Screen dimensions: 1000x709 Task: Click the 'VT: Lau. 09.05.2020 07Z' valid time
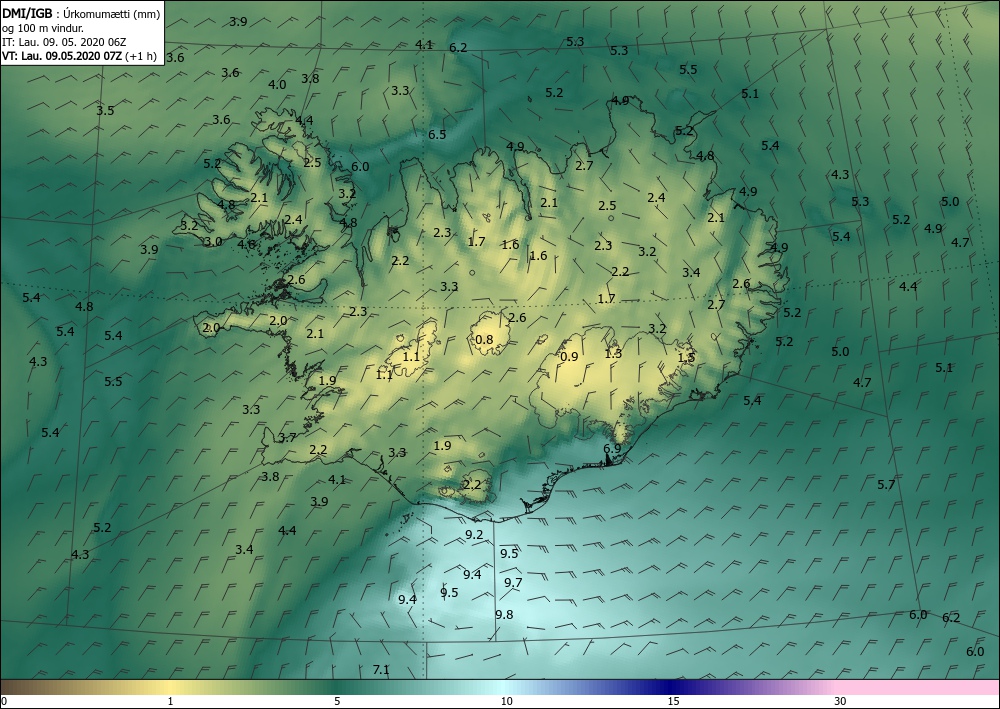[x=61, y=56]
